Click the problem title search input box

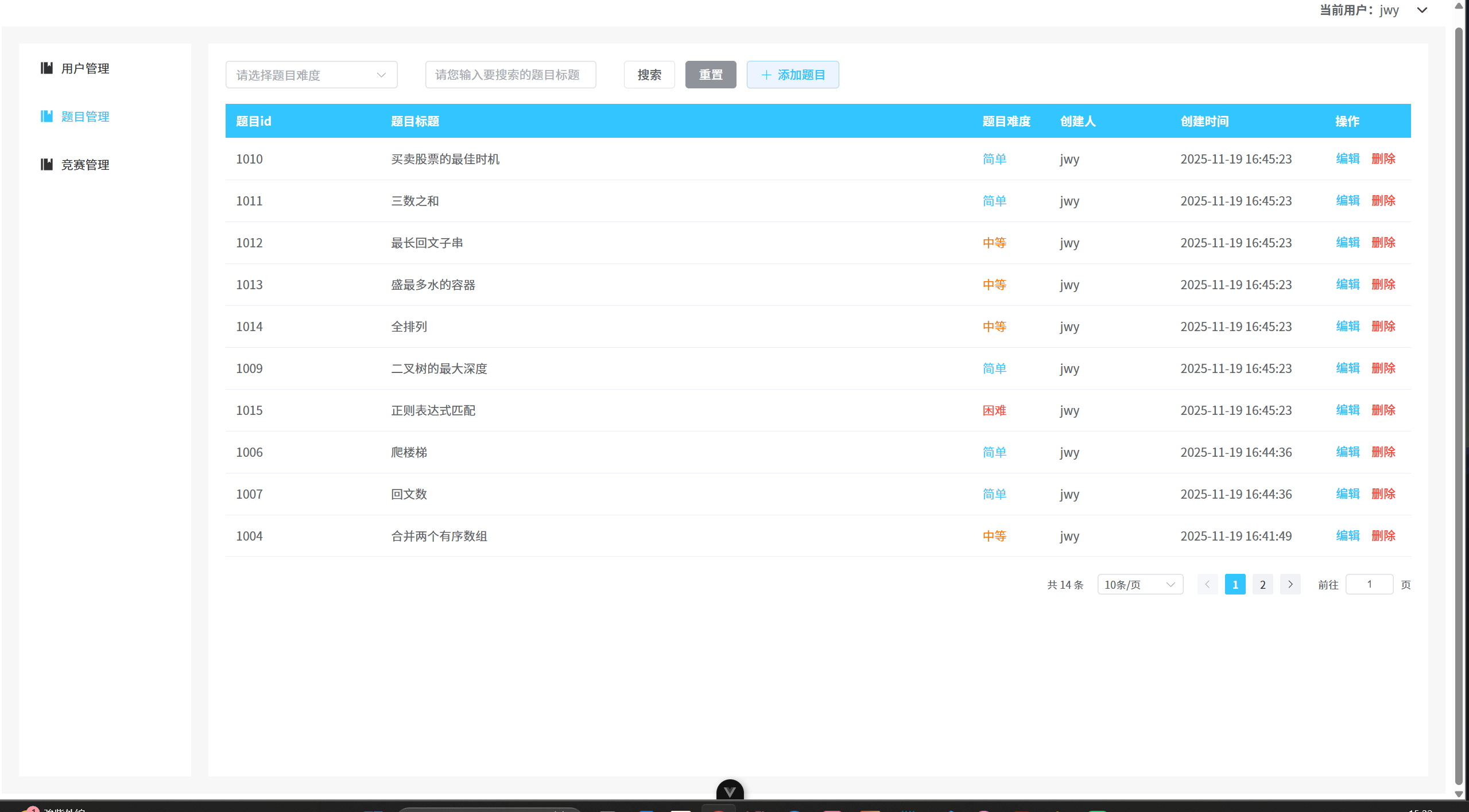(510, 75)
